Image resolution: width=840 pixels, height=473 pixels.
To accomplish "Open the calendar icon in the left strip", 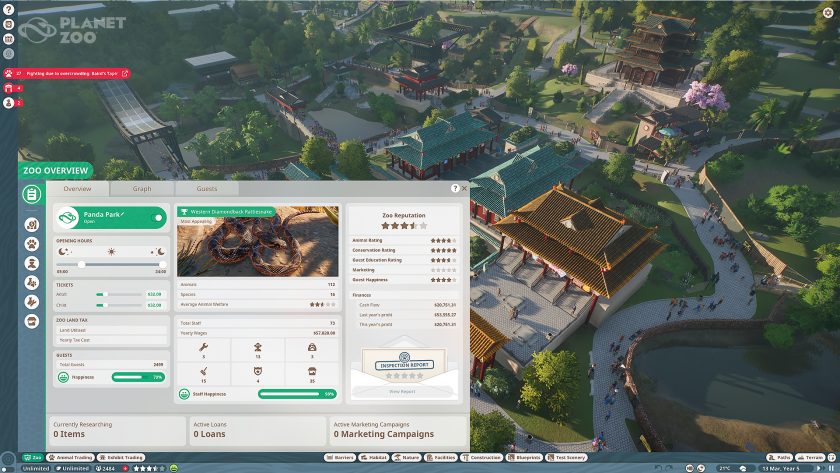I will tap(8, 39).
